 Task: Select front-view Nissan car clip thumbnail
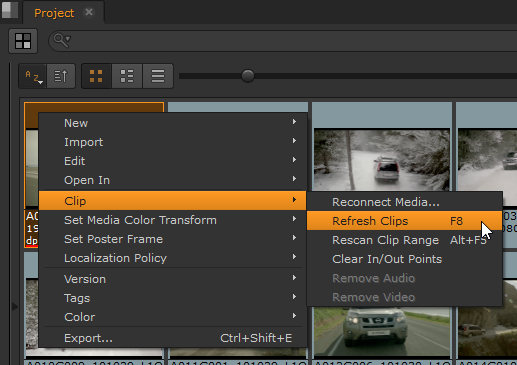tap(382, 332)
